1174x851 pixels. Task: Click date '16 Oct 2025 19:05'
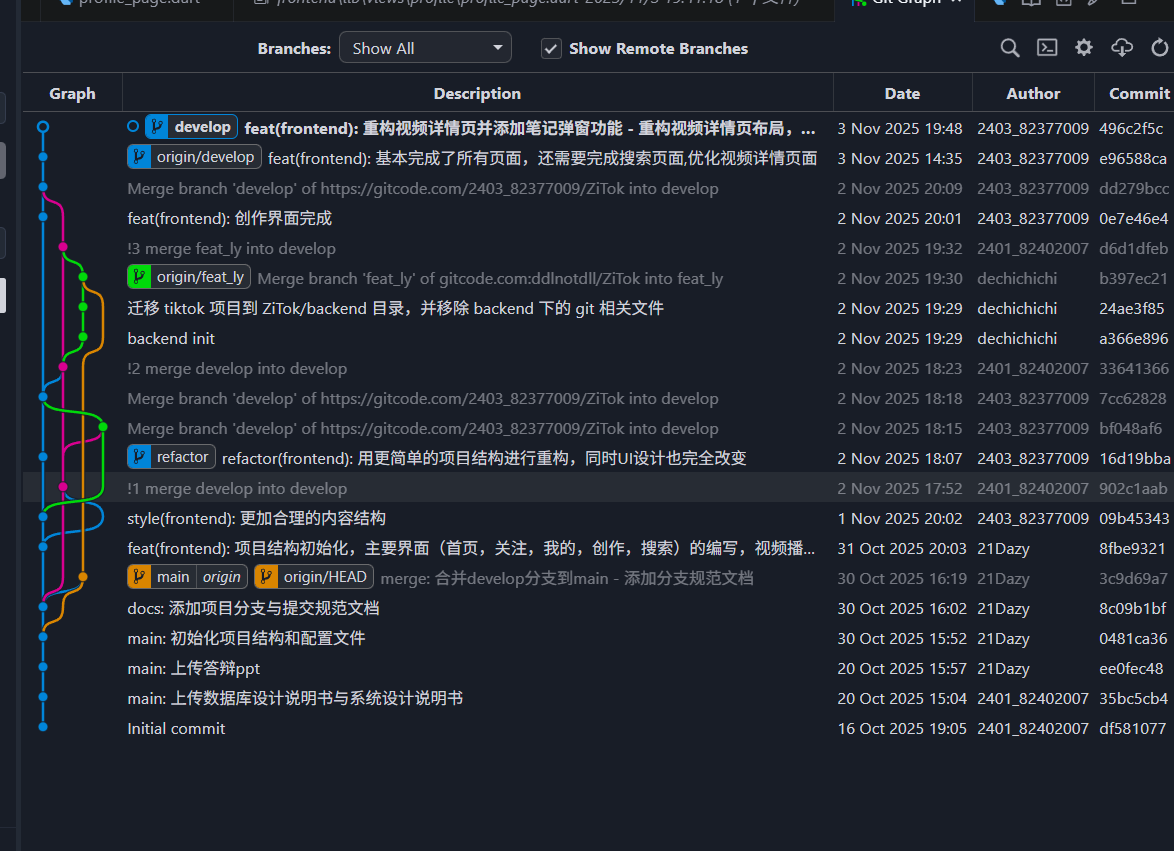pos(902,728)
